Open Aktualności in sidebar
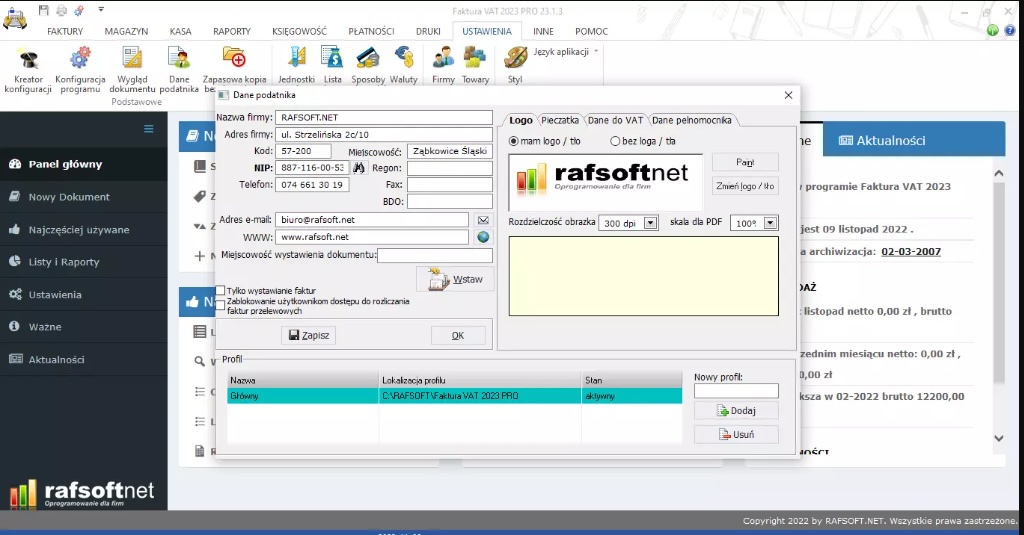The image size is (1024, 535). 84,359
